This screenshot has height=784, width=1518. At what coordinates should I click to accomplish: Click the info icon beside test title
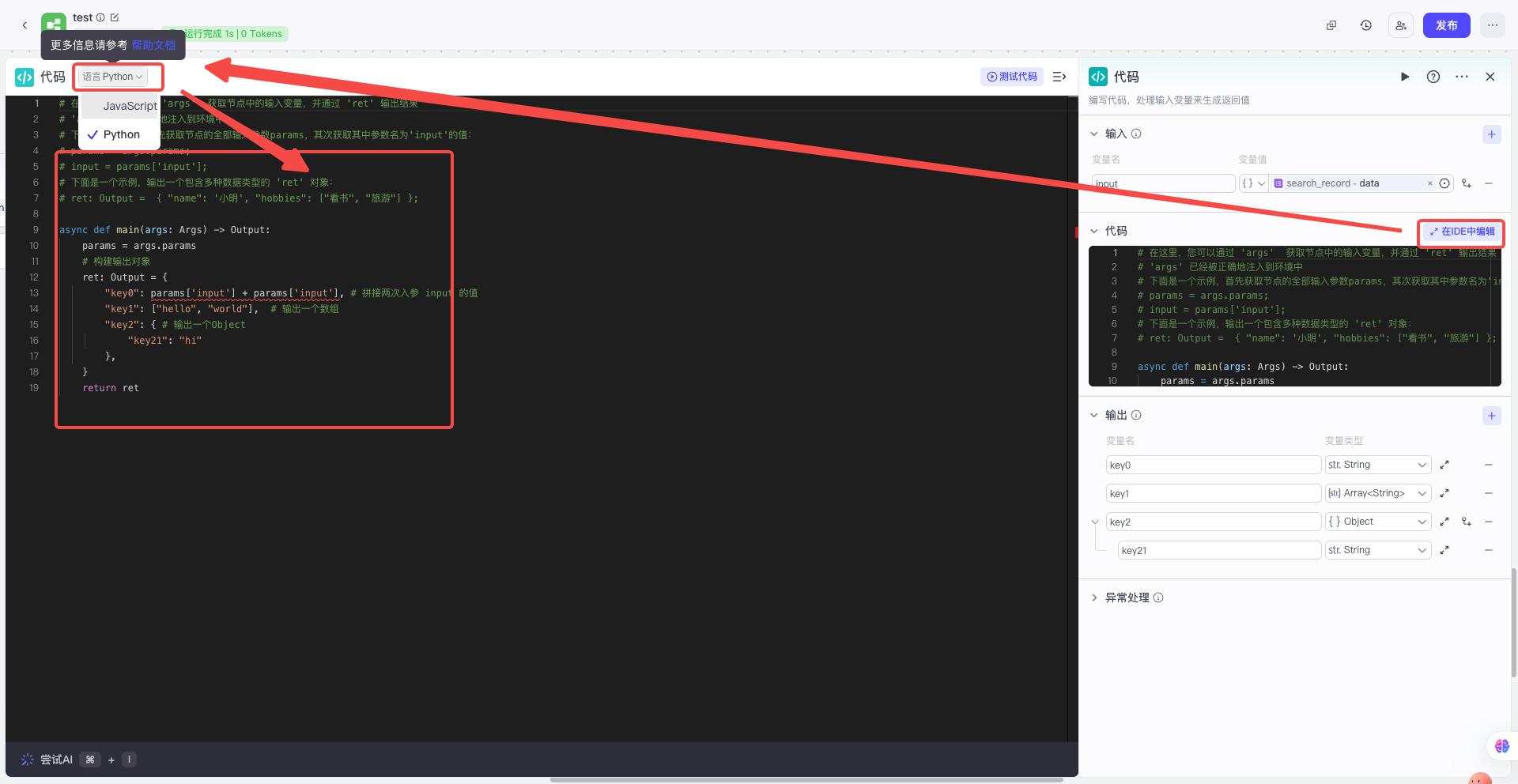[100, 17]
